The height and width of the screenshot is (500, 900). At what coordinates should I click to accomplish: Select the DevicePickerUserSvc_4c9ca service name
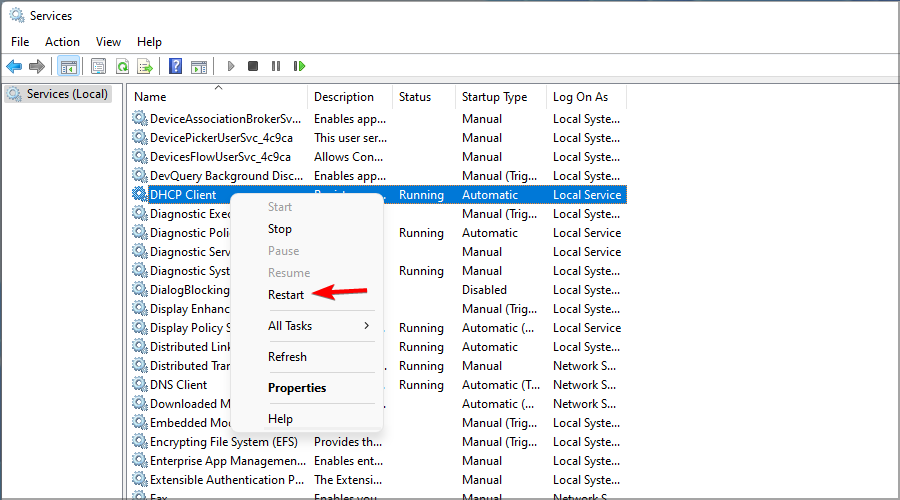pyautogui.click(x=222, y=138)
